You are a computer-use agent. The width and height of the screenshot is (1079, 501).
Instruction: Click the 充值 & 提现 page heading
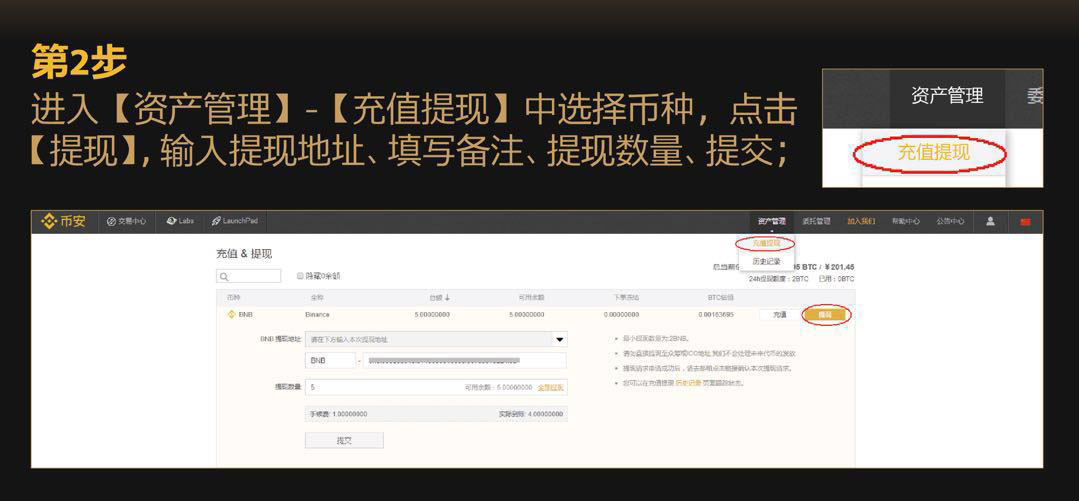click(x=244, y=254)
